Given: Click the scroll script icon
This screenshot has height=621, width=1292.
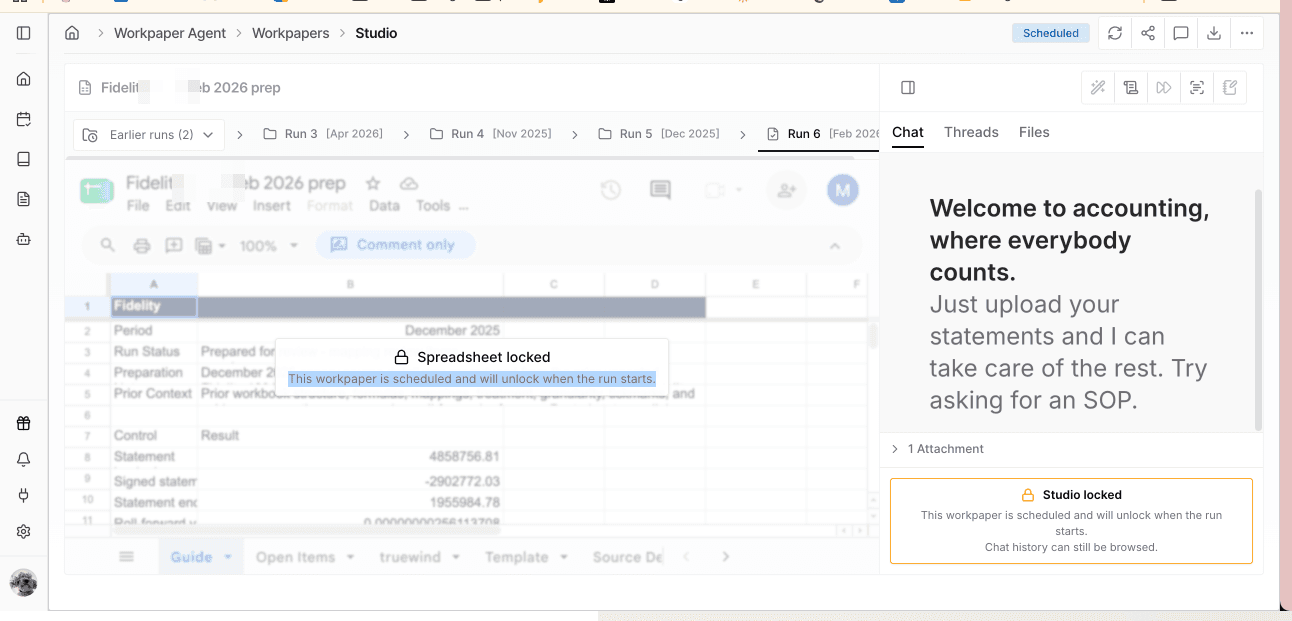Looking at the screenshot, I should tap(1131, 88).
